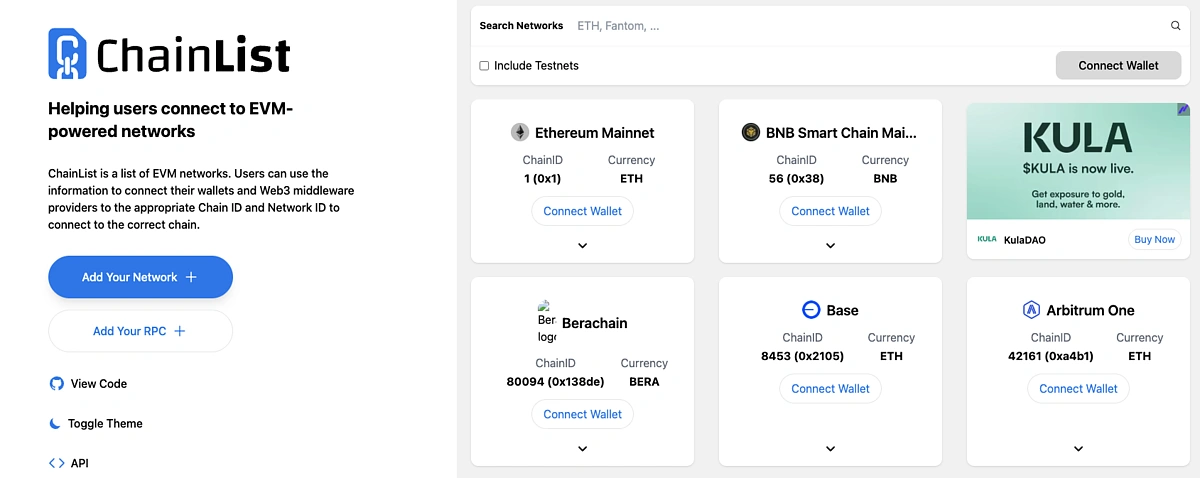The width and height of the screenshot is (1200, 478).
Task: Click the ad info badge on the KULA banner
Action: coord(1183,109)
